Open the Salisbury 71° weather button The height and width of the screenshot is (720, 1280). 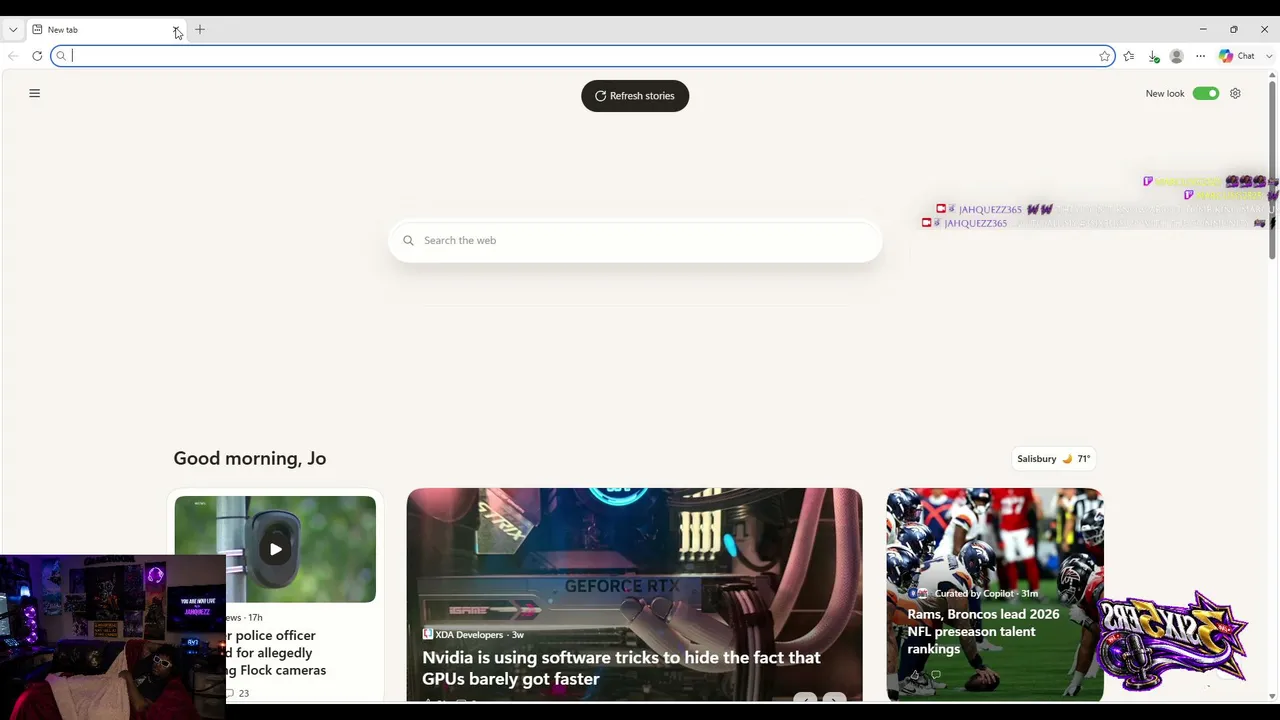tap(1054, 459)
